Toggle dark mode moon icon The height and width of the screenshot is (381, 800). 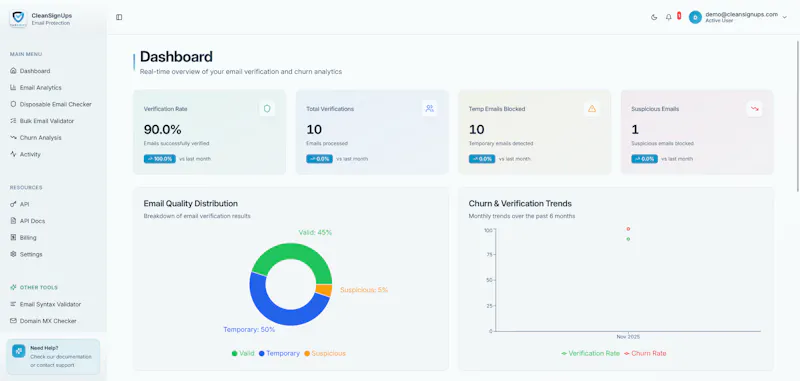654,17
